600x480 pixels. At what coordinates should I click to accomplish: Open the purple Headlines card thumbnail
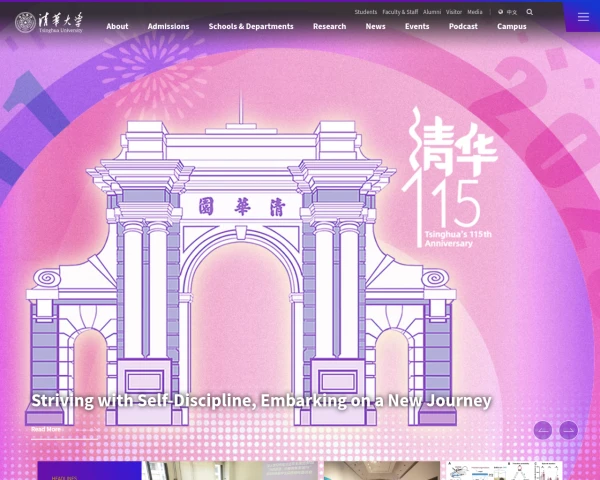(90, 470)
